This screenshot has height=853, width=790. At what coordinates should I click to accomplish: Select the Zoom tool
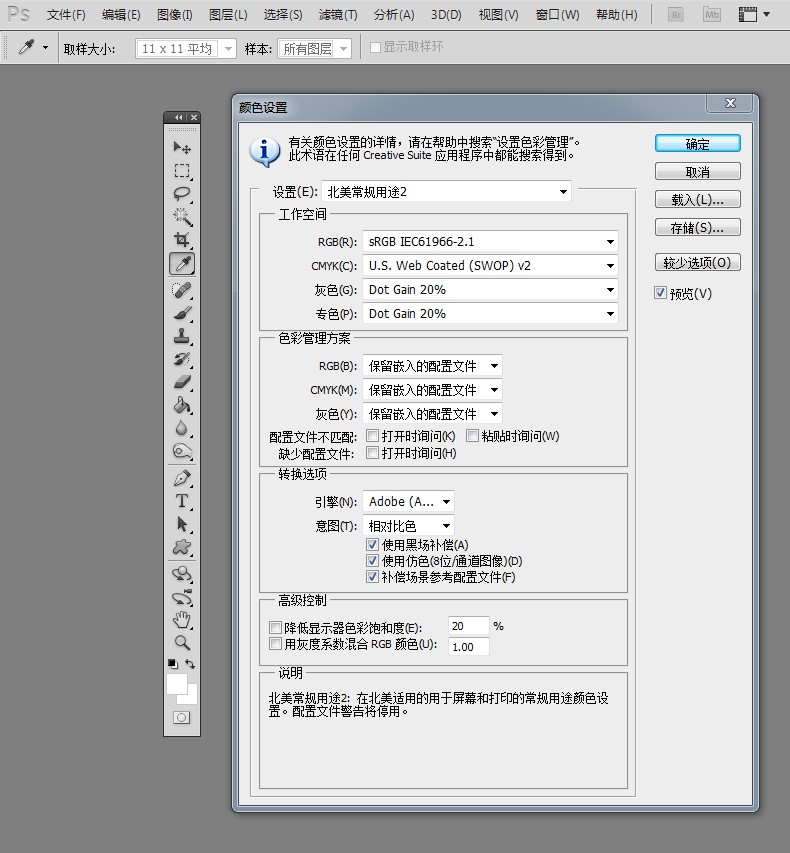[x=182, y=642]
